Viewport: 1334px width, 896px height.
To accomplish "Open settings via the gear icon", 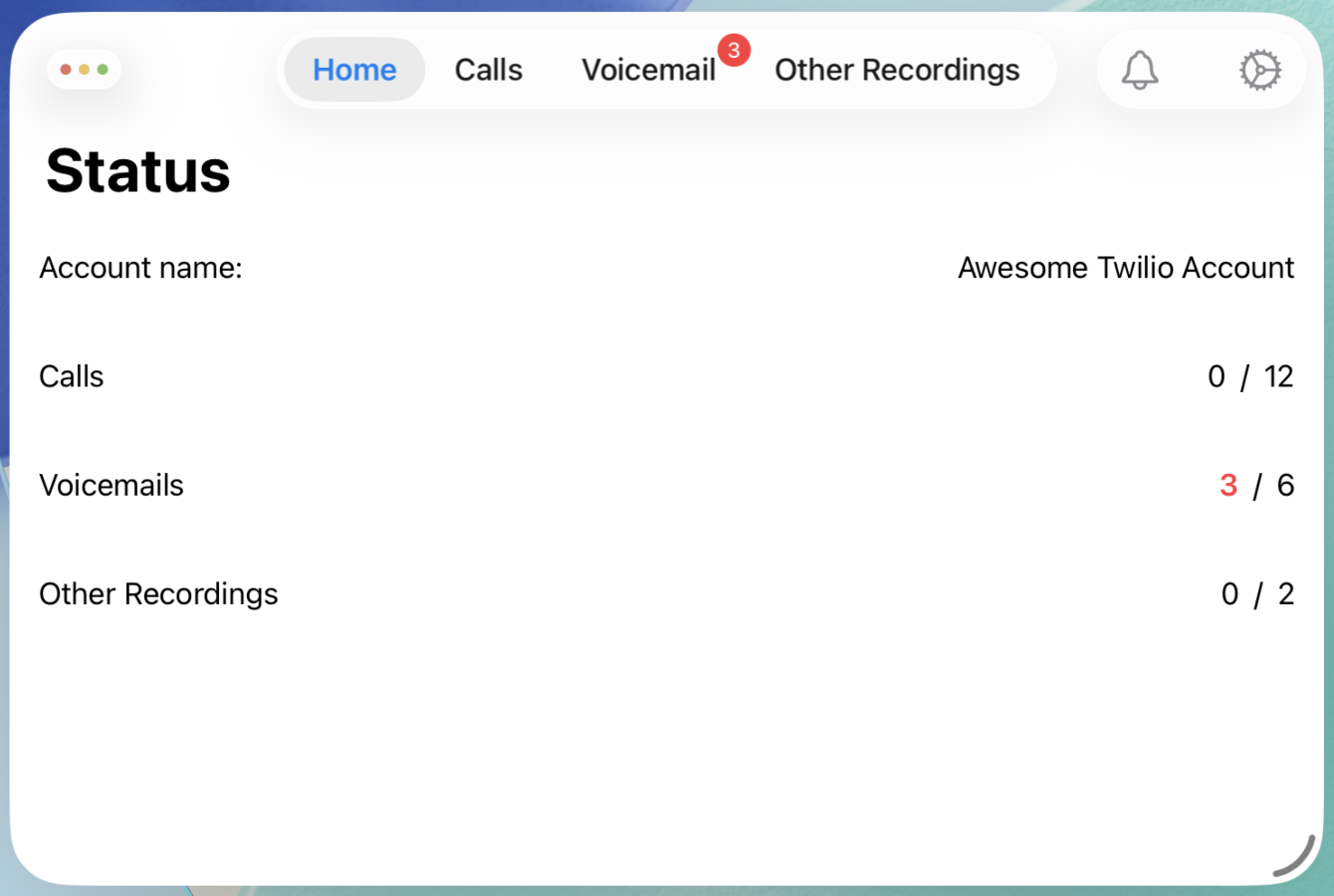I will pos(1259,70).
